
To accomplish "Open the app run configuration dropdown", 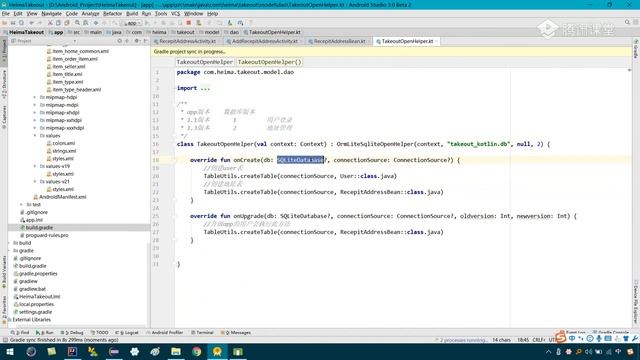I will (131, 23).
